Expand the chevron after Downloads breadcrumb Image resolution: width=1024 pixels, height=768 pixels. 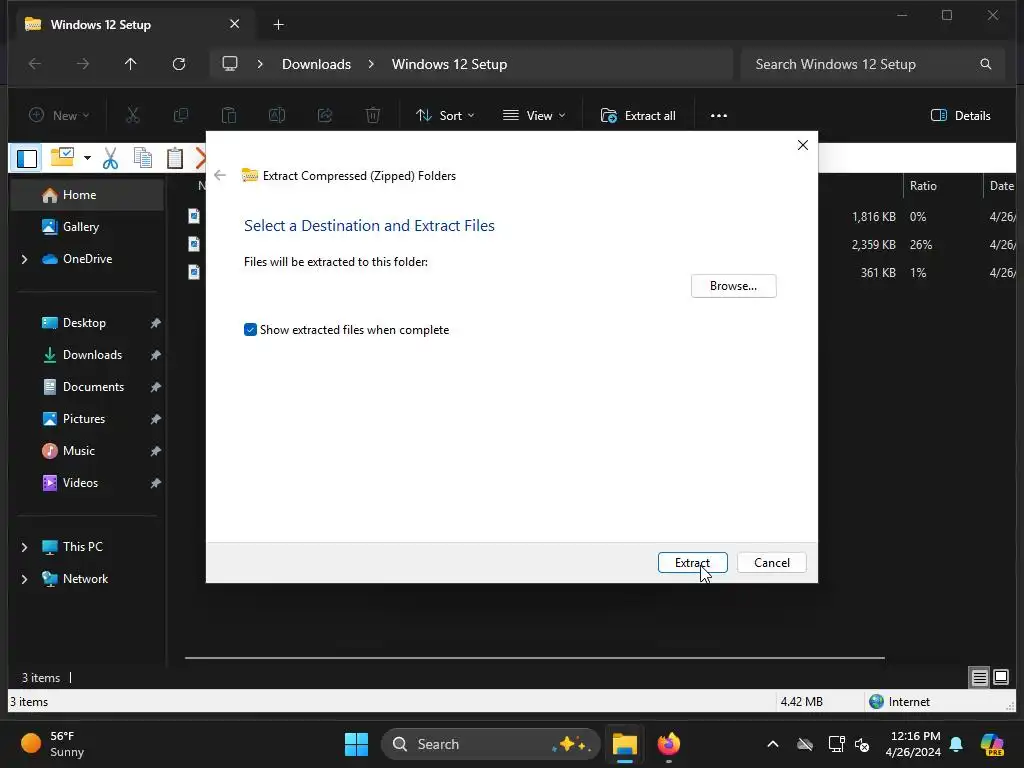pos(371,64)
